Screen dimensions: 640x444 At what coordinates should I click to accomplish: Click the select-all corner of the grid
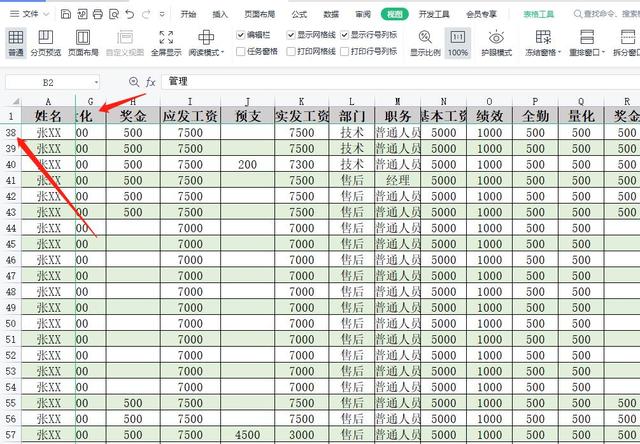pos(16,101)
